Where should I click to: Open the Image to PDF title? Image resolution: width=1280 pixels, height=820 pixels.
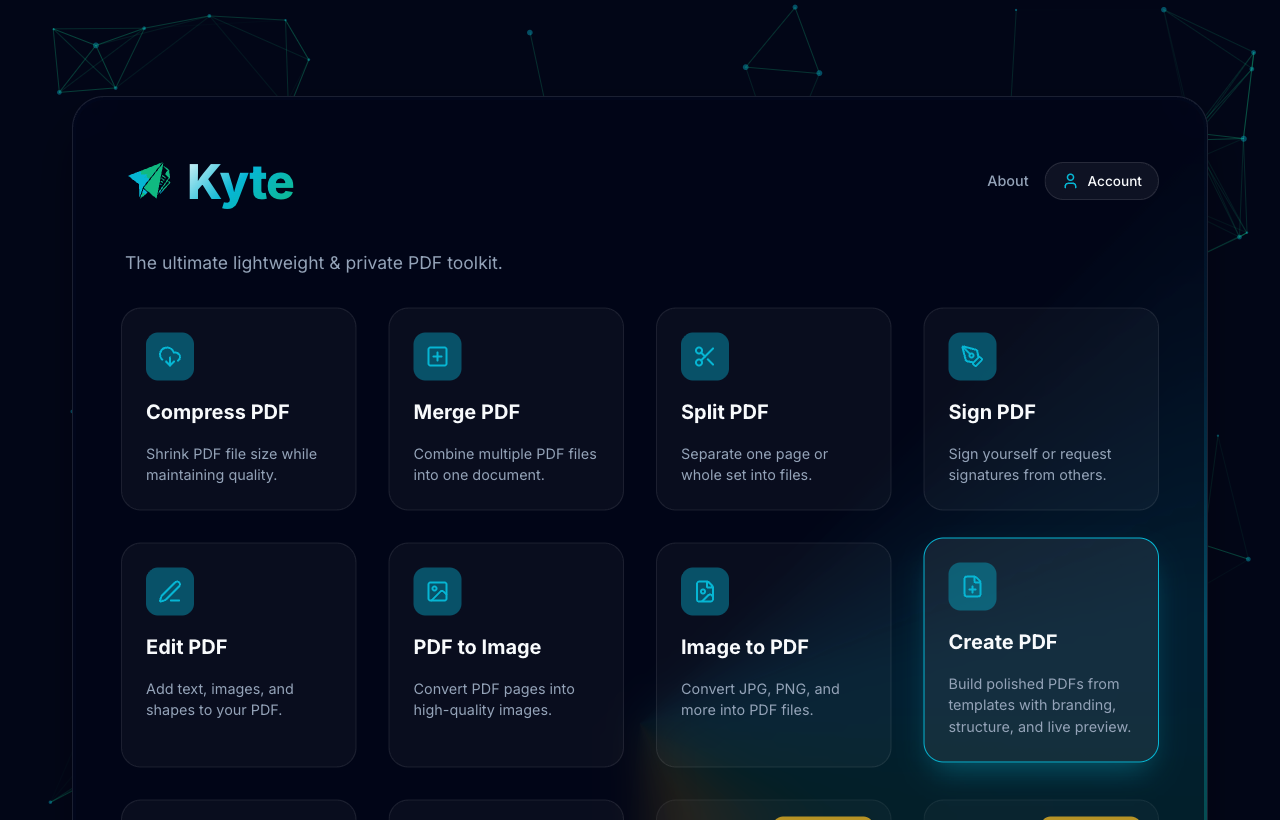(745, 647)
